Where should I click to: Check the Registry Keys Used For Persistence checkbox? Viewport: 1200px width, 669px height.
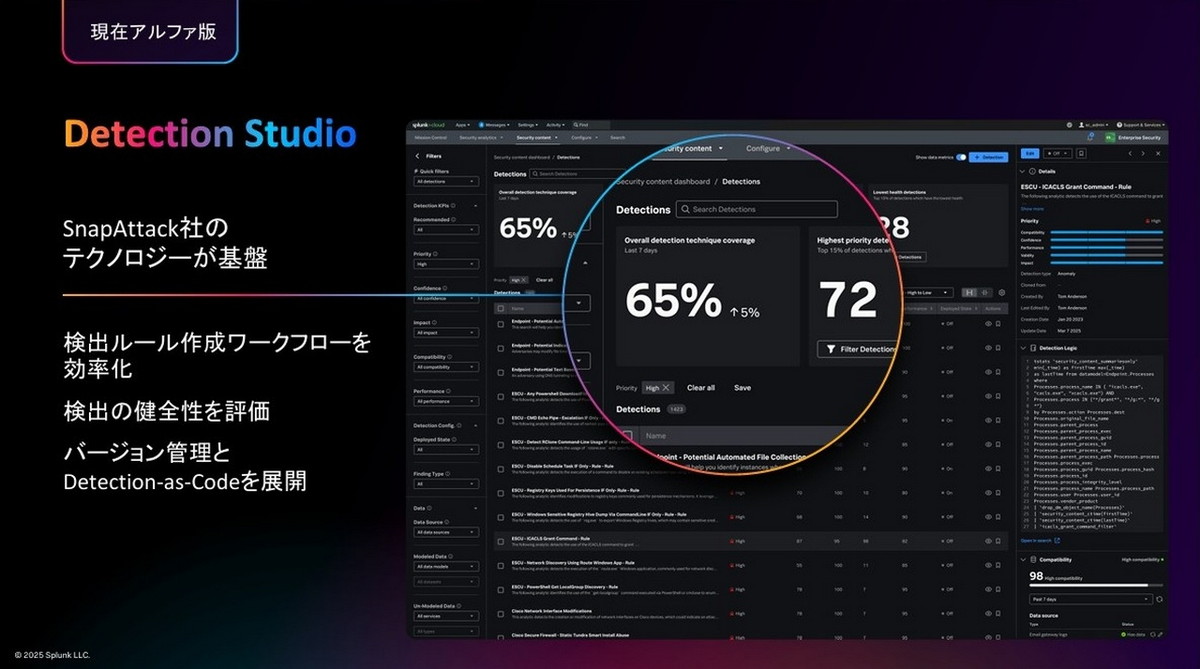pyautogui.click(x=501, y=491)
